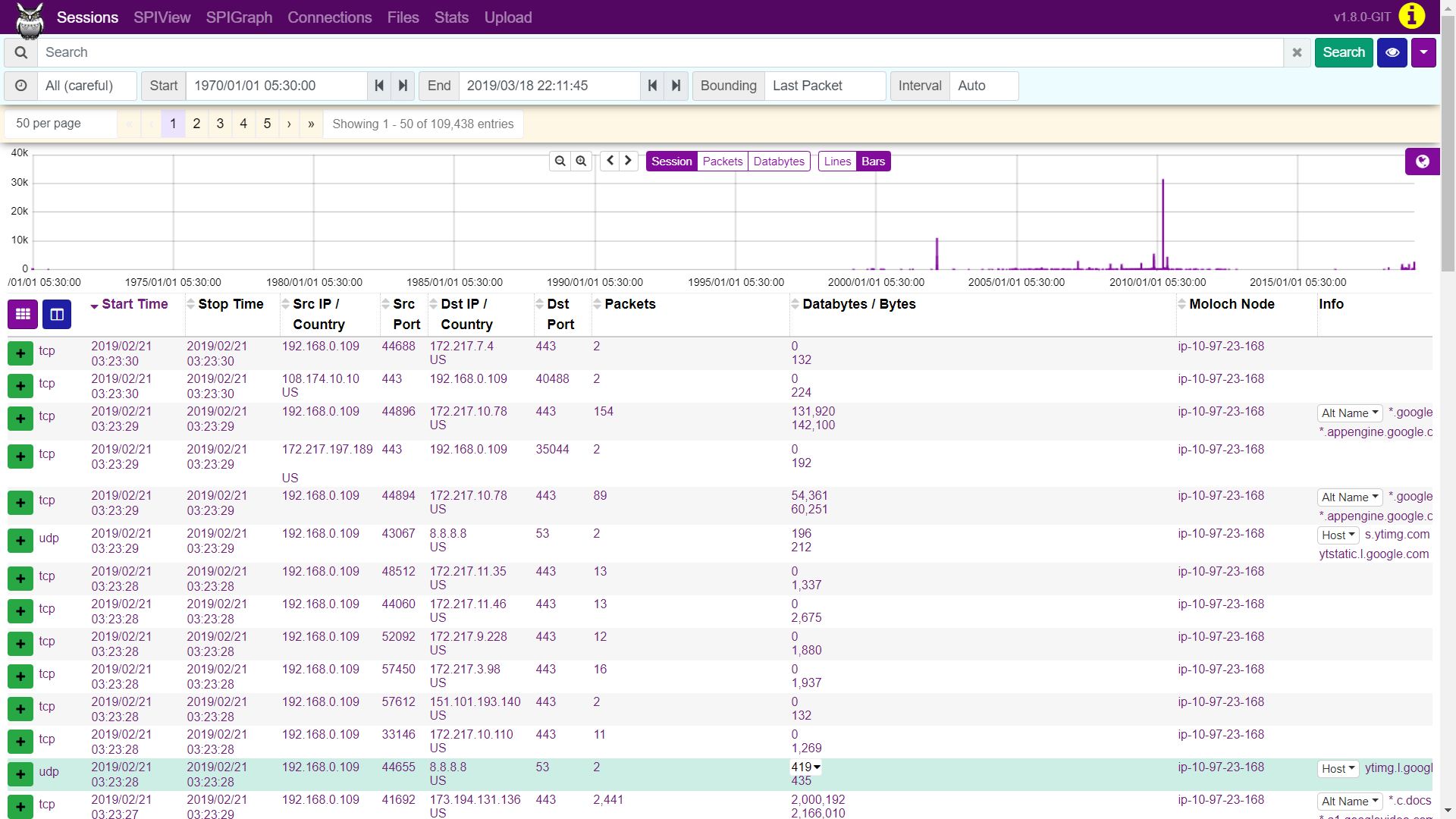Zoom out the timeline graph
Image resolution: width=1456 pixels, height=819 pixels.
[560, 161]
